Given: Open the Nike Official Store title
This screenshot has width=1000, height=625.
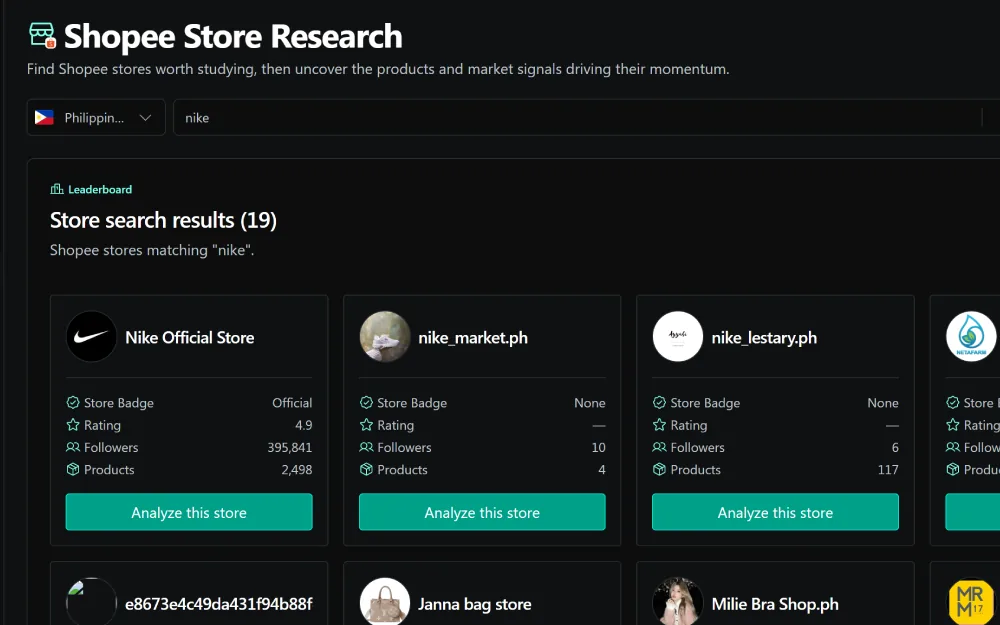Looking at the screenshot, I should click(x=189, y=337).
